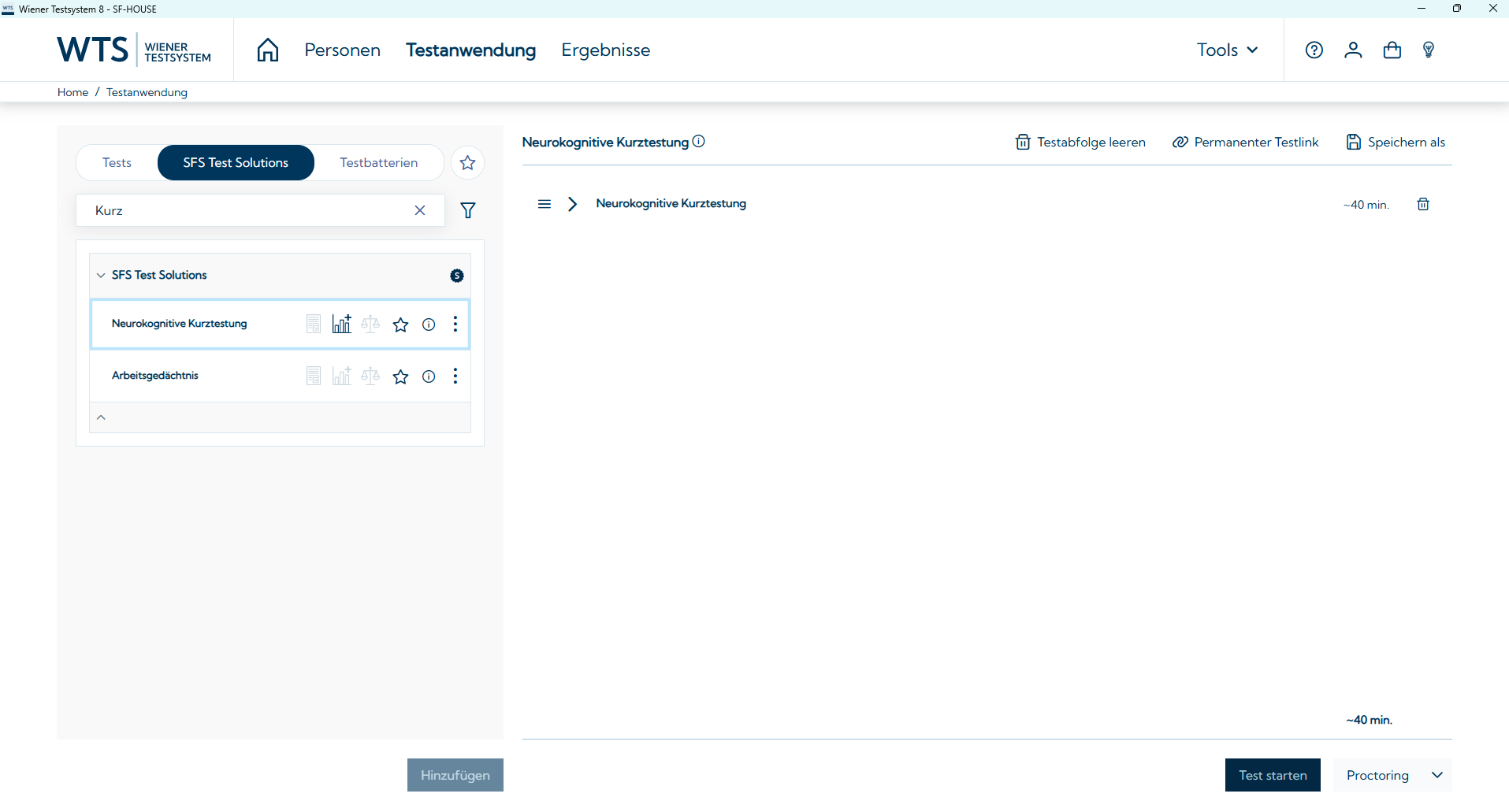Open the Personen menu
This screenshot has height=812, width=1509.
(343, 50)
